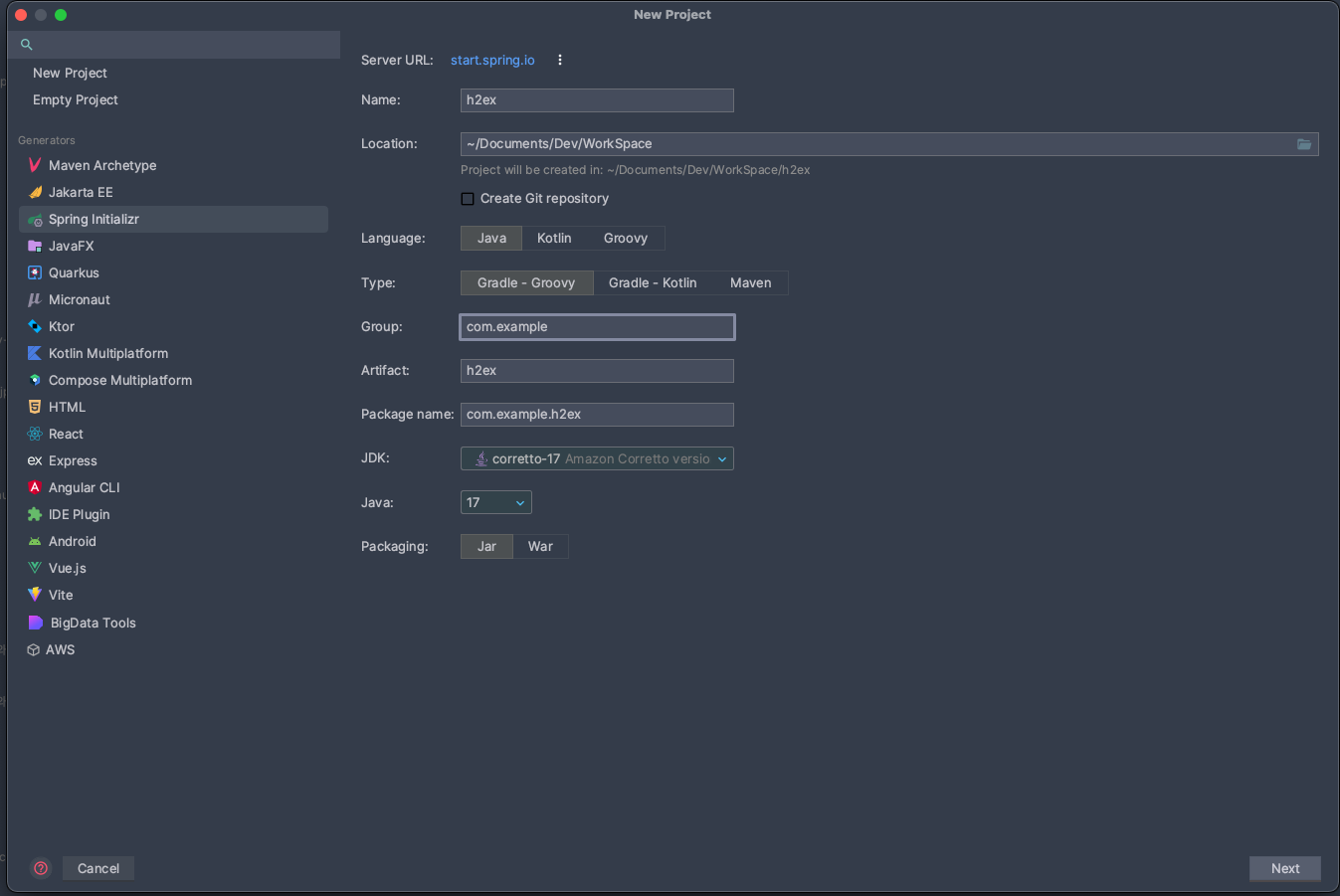Click the Angular CLI icon
This screenshot has height=896, width=1340.
35,487
